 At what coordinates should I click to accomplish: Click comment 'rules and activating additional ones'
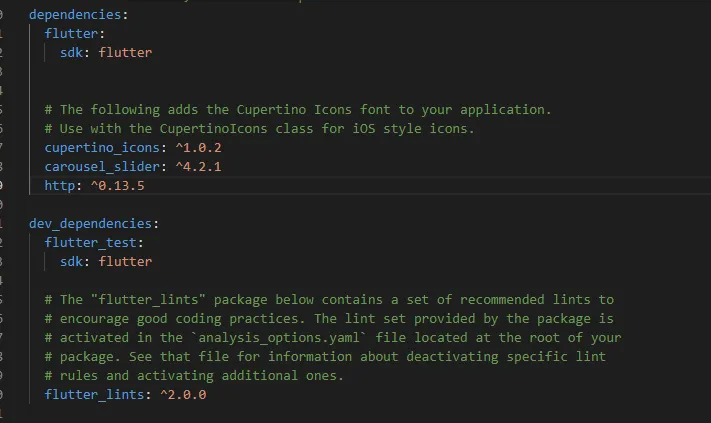(194, 375)
